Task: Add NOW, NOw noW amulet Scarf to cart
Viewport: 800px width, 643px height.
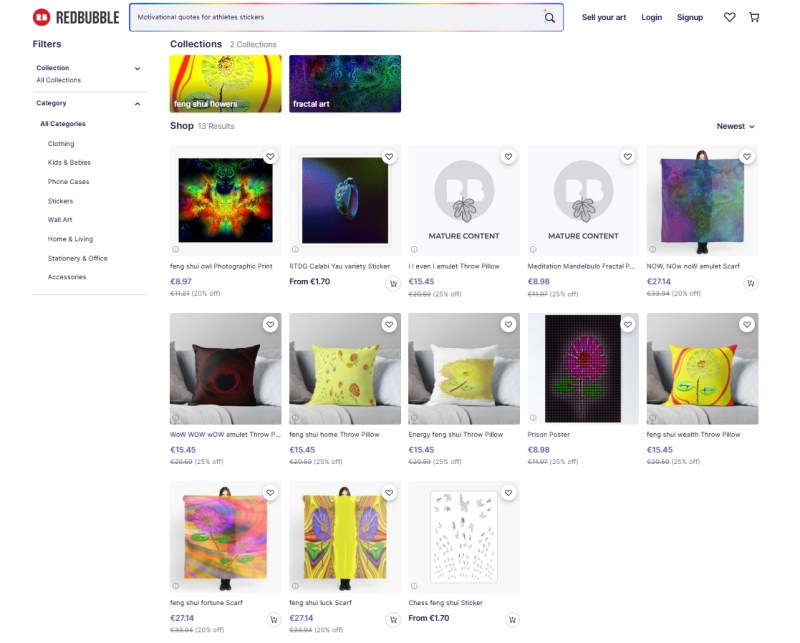Action: [750, 283]
